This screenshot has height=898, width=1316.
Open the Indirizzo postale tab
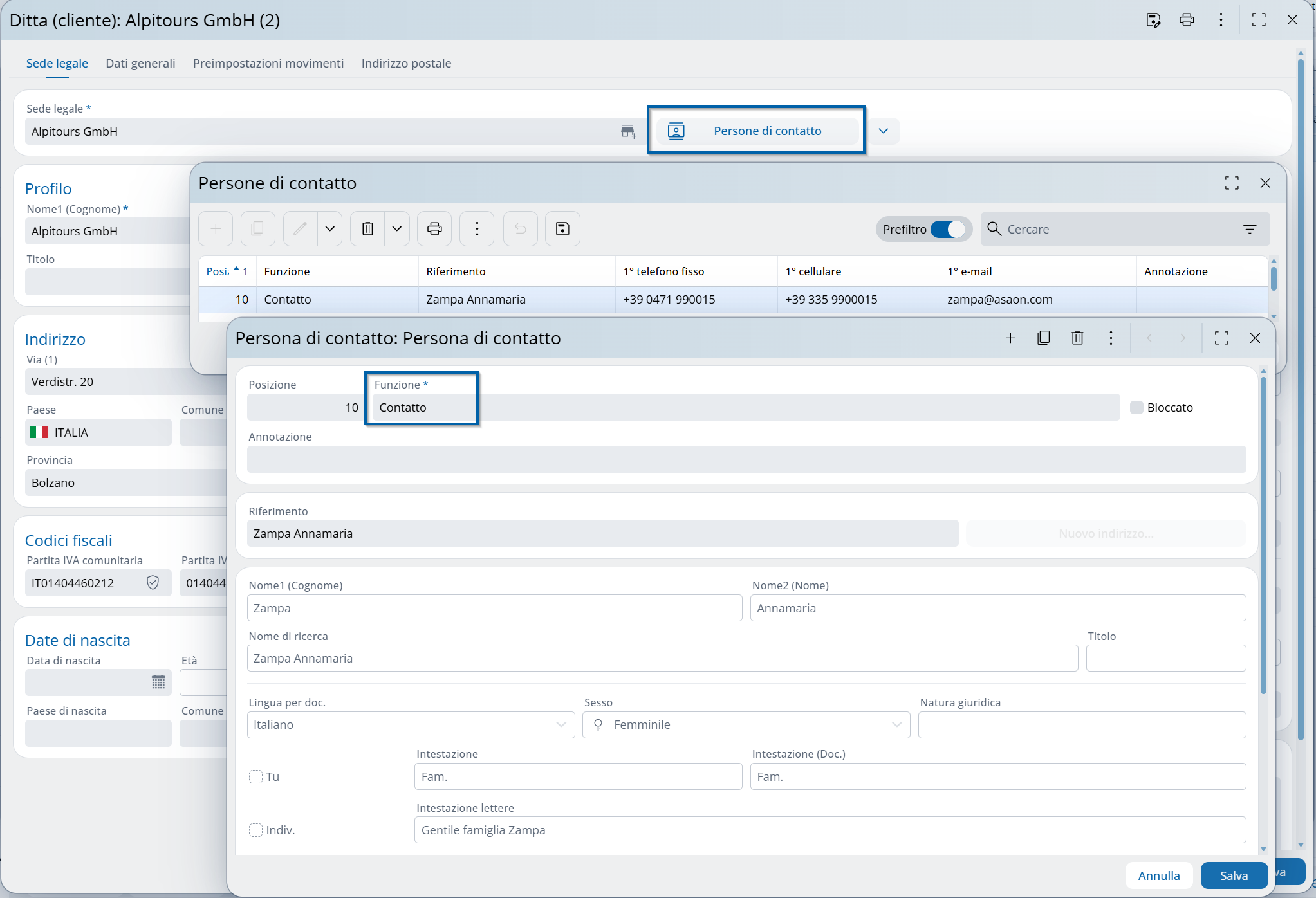[x=406, y=63]
